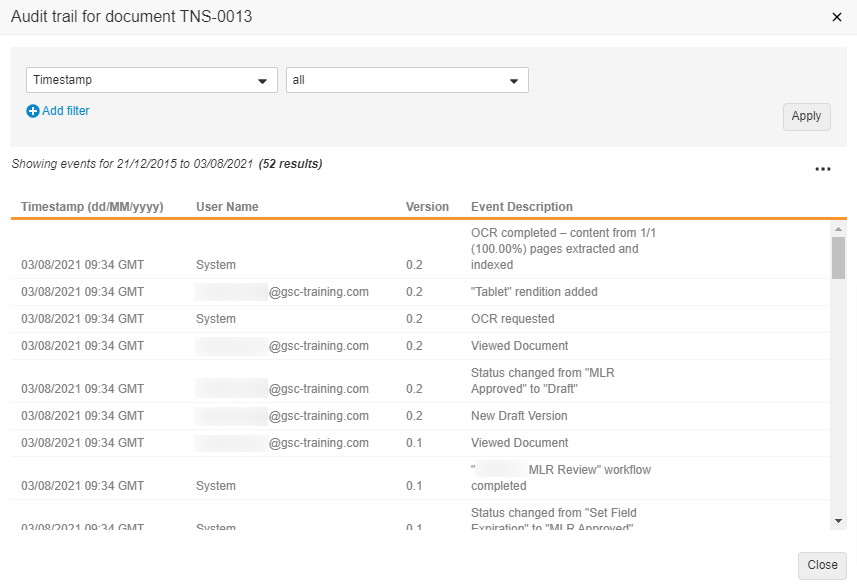This screenshot has height=585, width=857.
Task: Close the audit trail dialog with X
Action: [x=836, y=17]
